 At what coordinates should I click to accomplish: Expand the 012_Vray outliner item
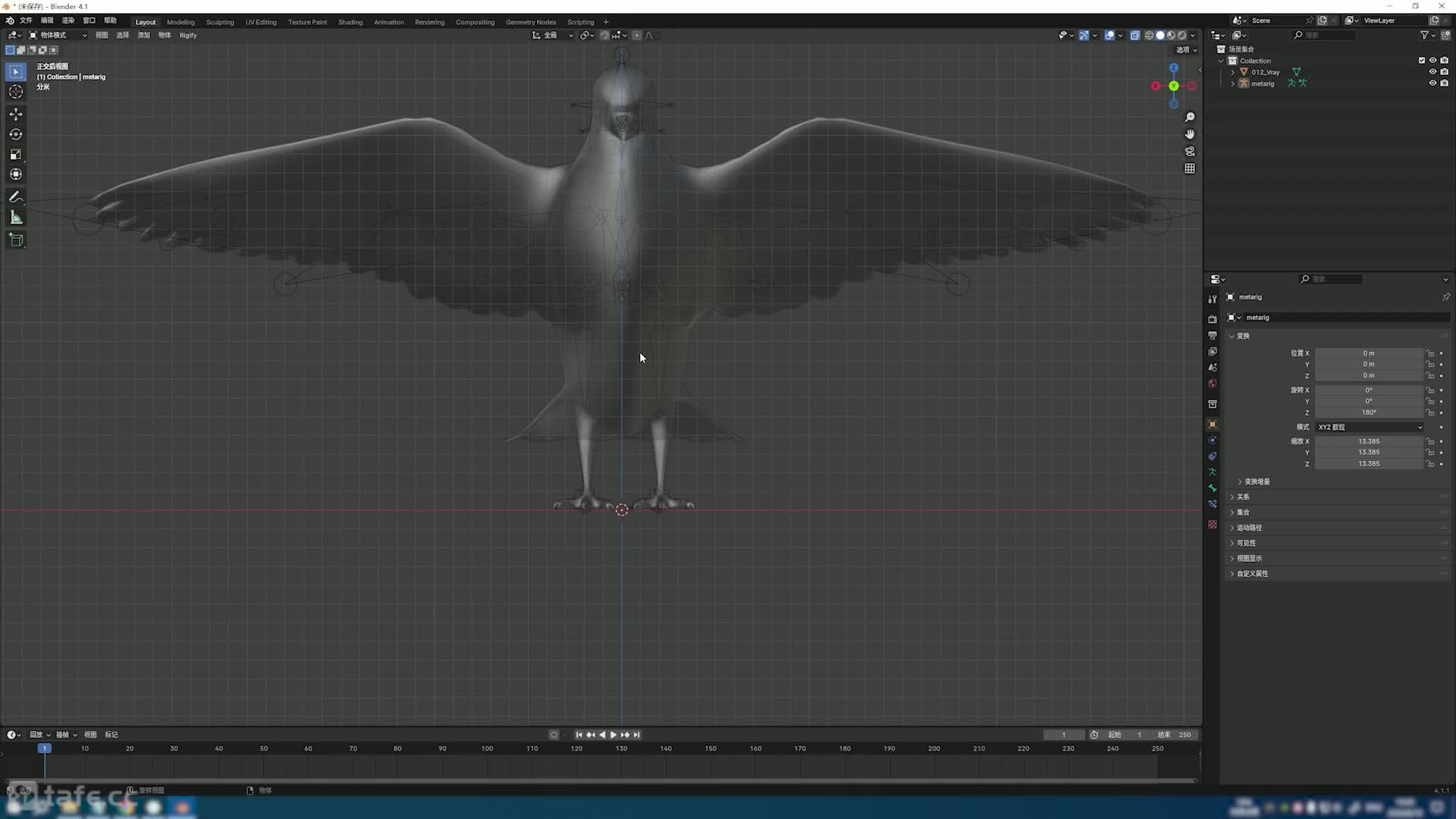(x=1233, y=72)
